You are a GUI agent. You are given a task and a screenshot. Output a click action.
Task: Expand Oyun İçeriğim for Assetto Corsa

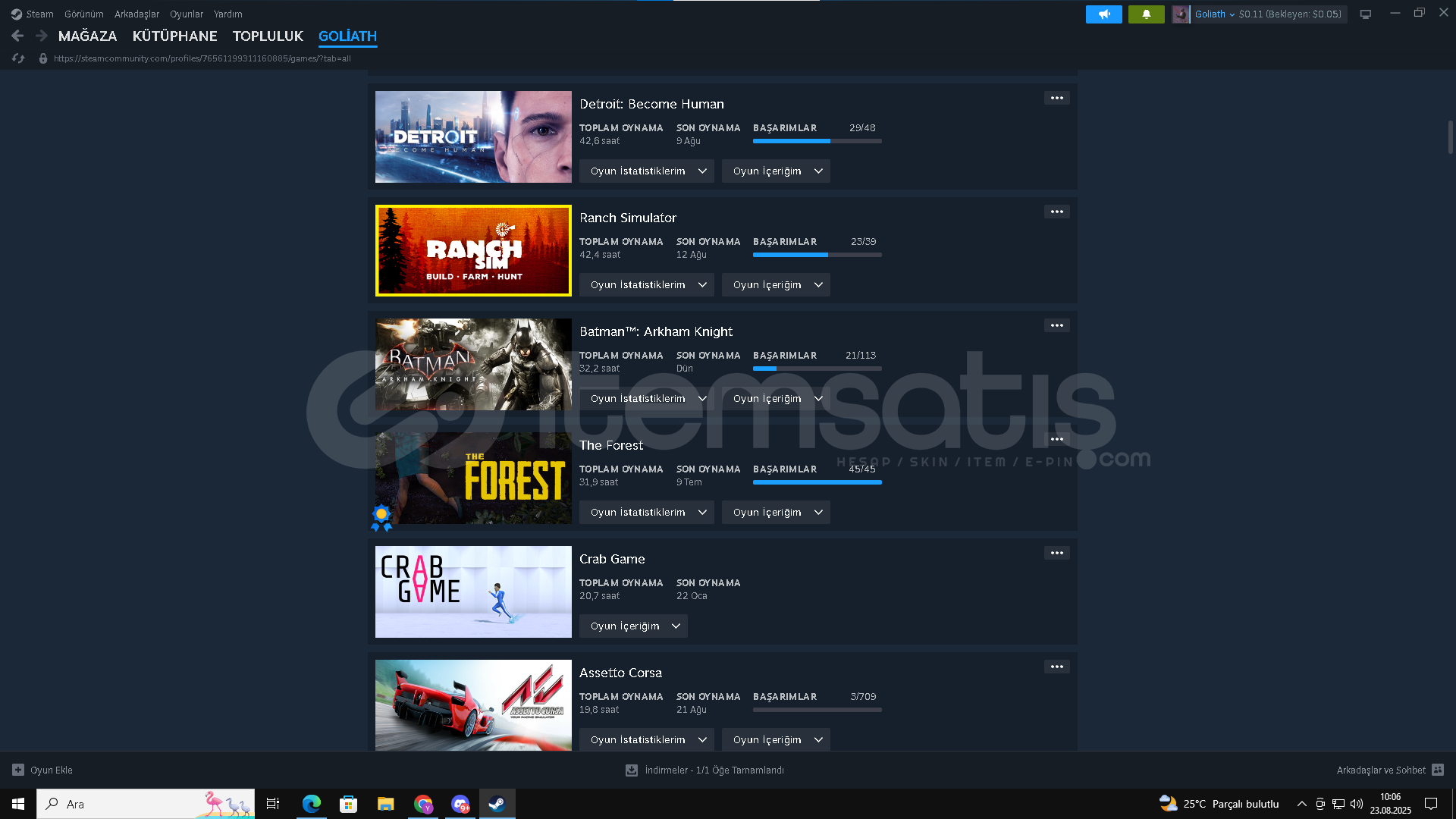click(776, 740)
